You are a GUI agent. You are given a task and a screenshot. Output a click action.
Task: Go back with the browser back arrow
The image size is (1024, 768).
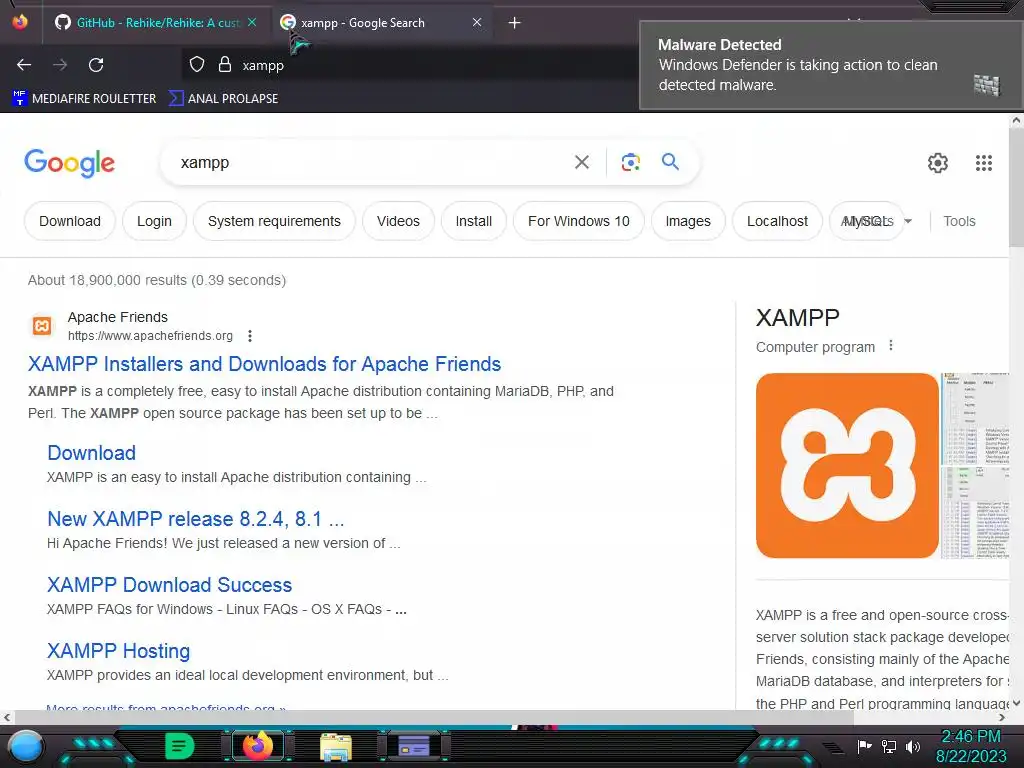[x=24, y=65]
